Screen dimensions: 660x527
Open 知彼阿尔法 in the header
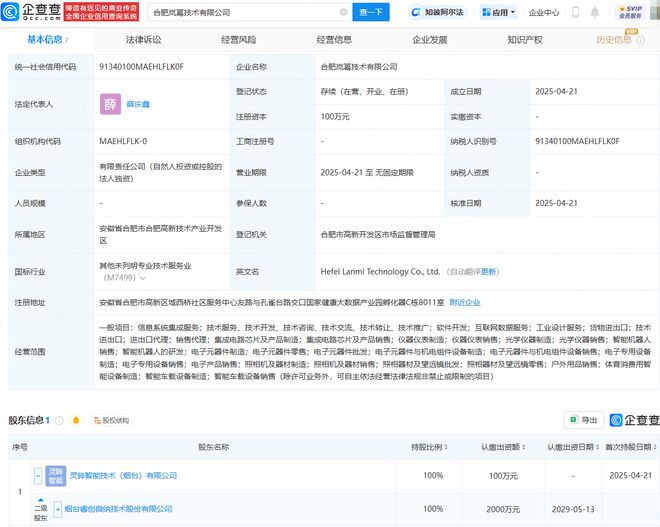437,12
